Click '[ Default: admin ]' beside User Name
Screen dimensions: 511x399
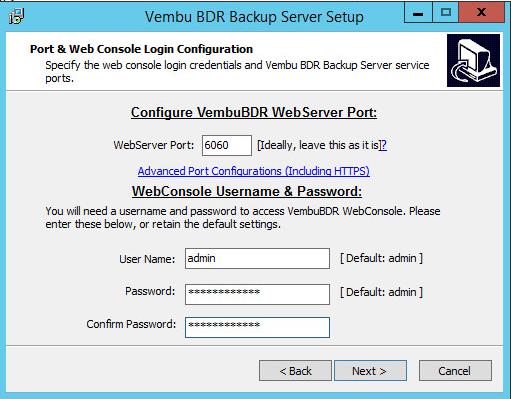click(x=381, y=258)
